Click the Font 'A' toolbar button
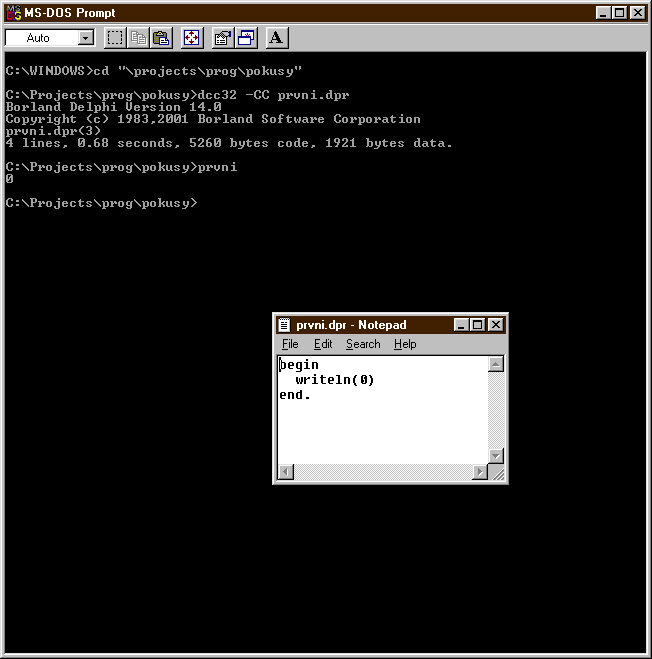 click(277, 38)
